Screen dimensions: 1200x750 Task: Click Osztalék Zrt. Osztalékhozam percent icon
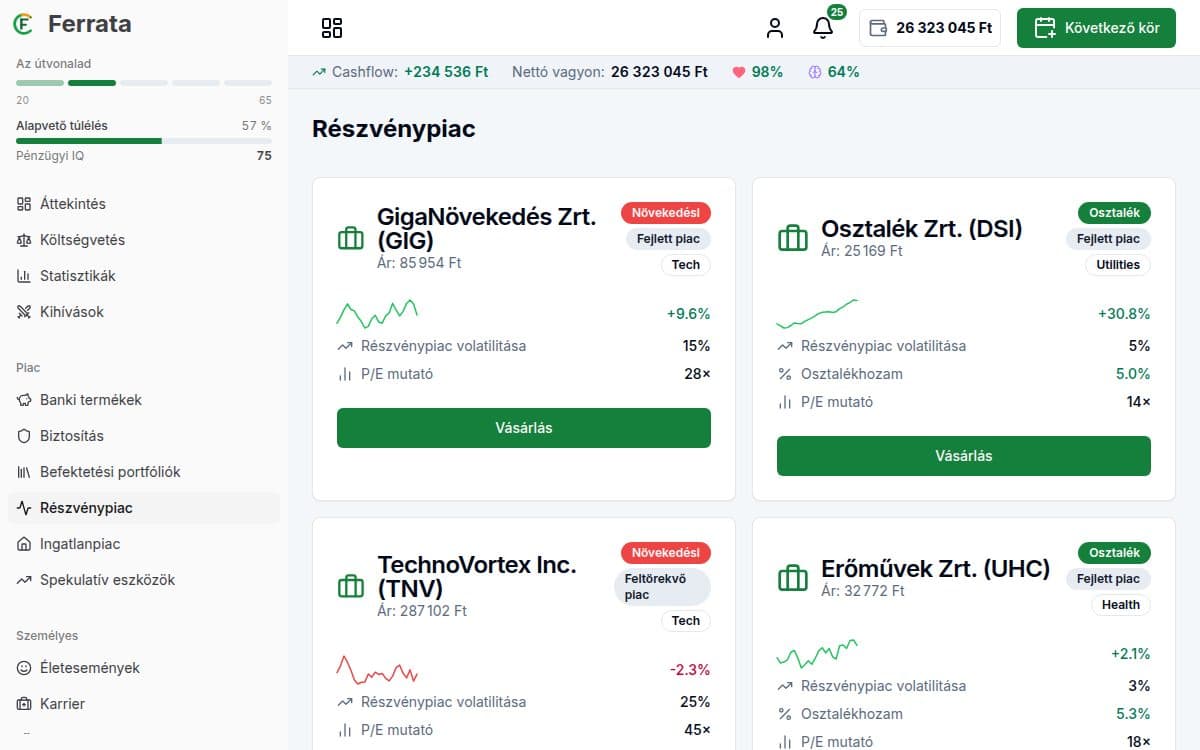click(x=785, y=374)
